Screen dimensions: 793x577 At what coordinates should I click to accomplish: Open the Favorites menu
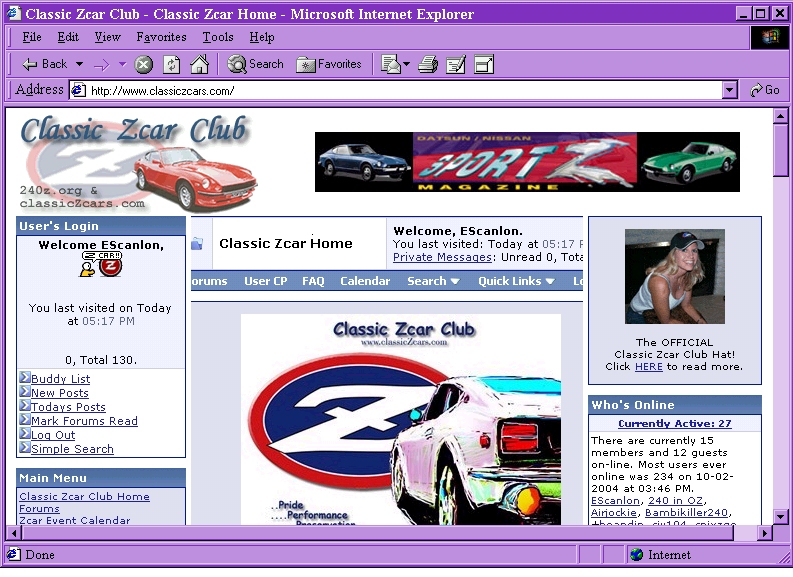161,37
